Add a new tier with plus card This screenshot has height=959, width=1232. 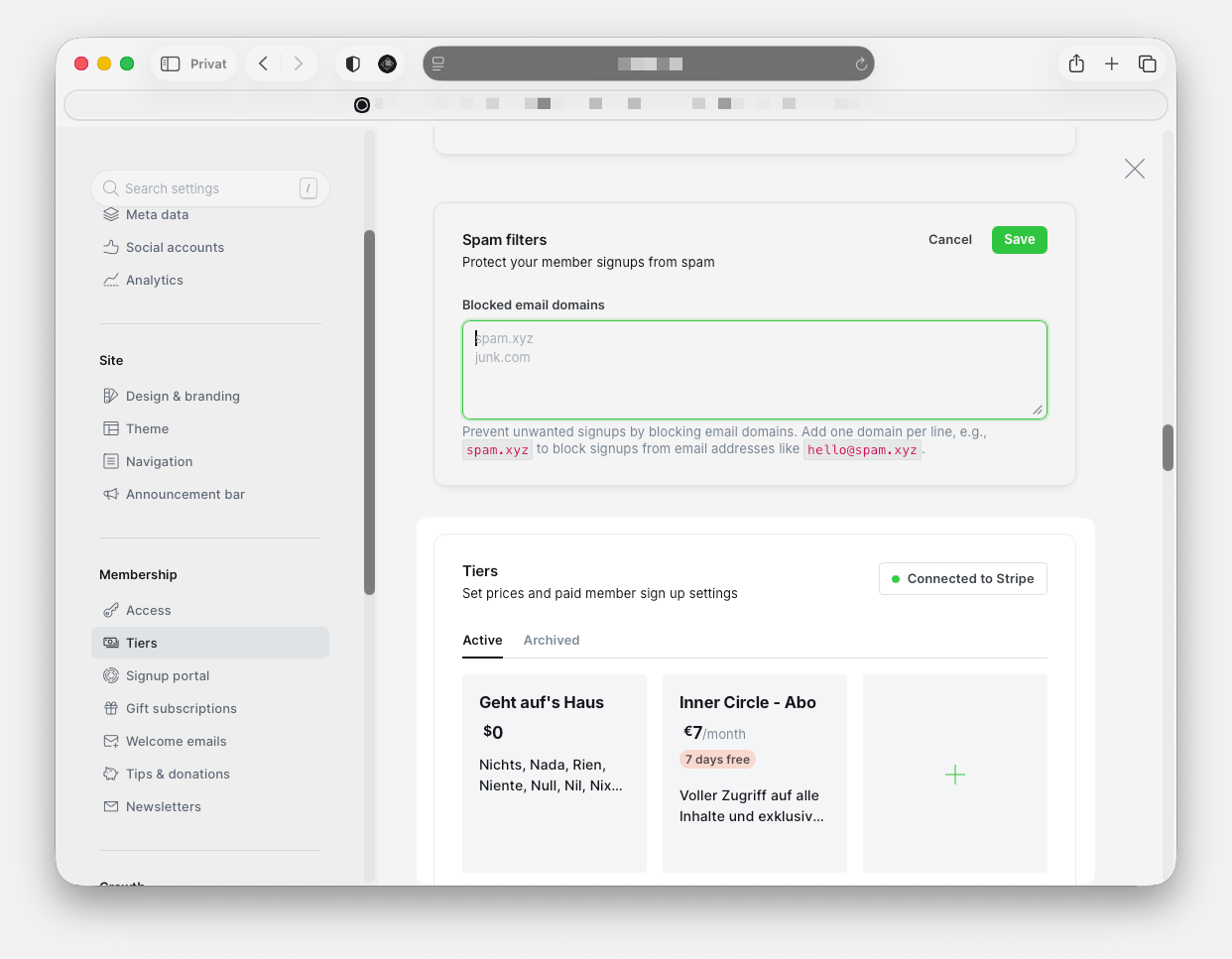(955, 774)
